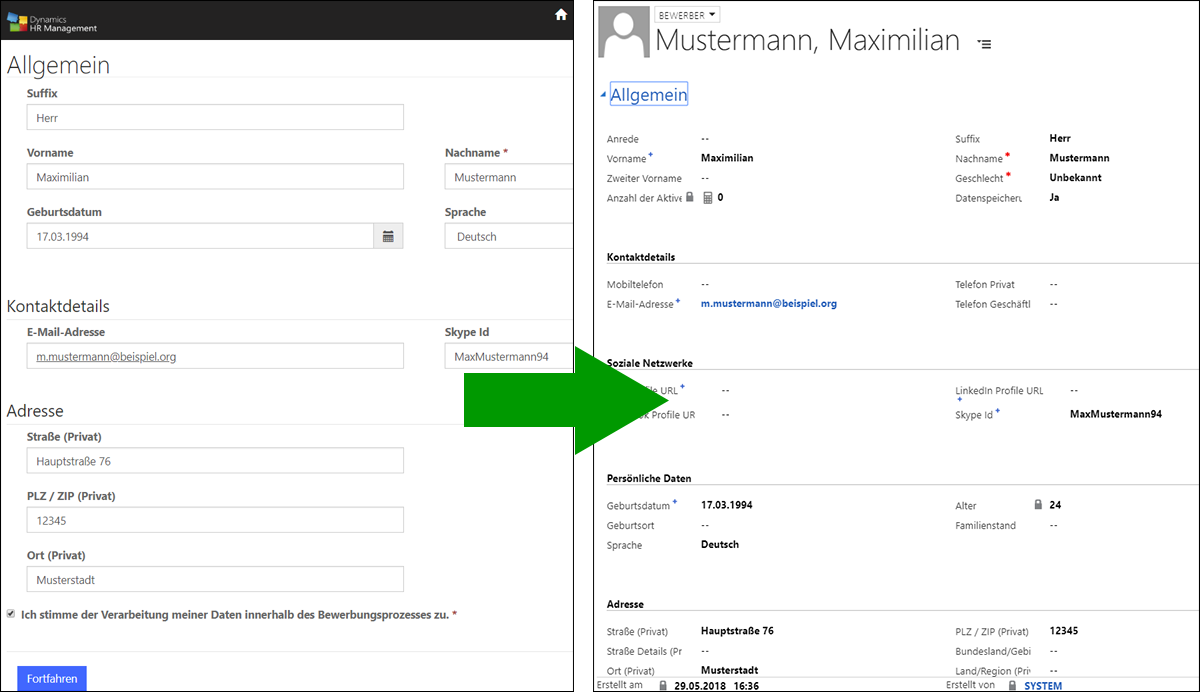Toggle the data processing consent checkbox
Image resolution: width=1200 pixels, height=692 pixels.
(x=11, y=614)
